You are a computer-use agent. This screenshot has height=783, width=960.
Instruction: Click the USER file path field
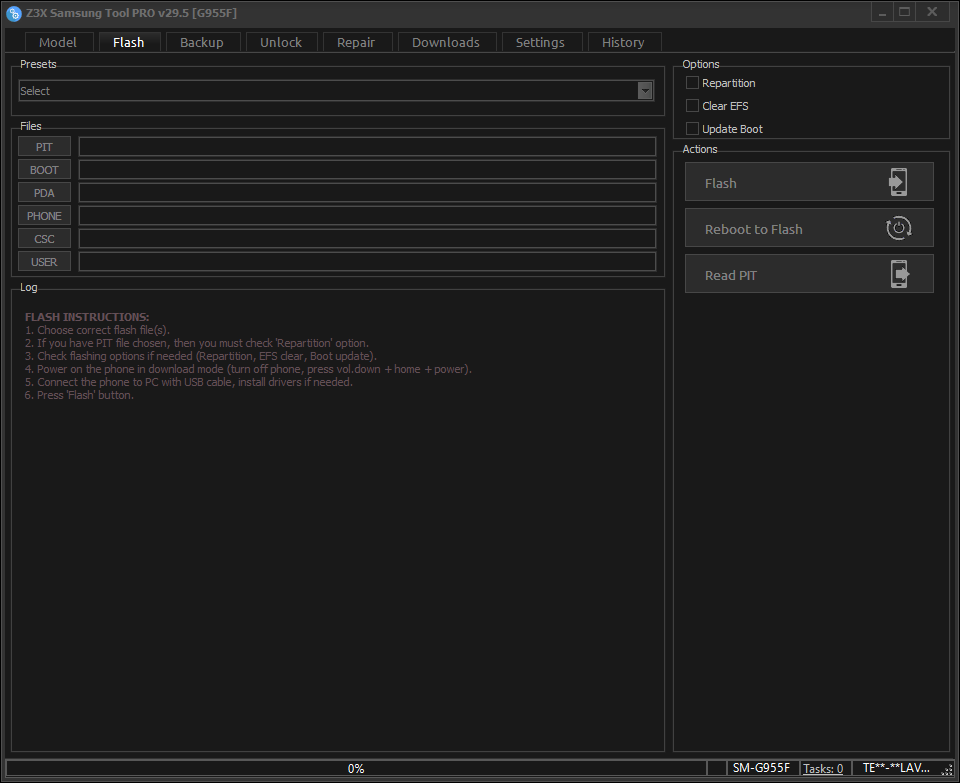[x=367, y=261]
